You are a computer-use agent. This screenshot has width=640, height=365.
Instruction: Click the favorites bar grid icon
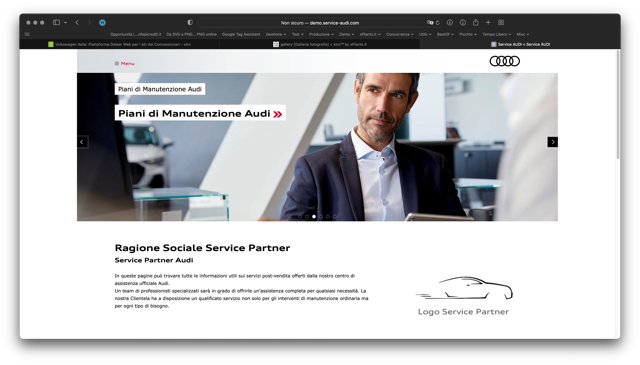(x=27, y=34)
